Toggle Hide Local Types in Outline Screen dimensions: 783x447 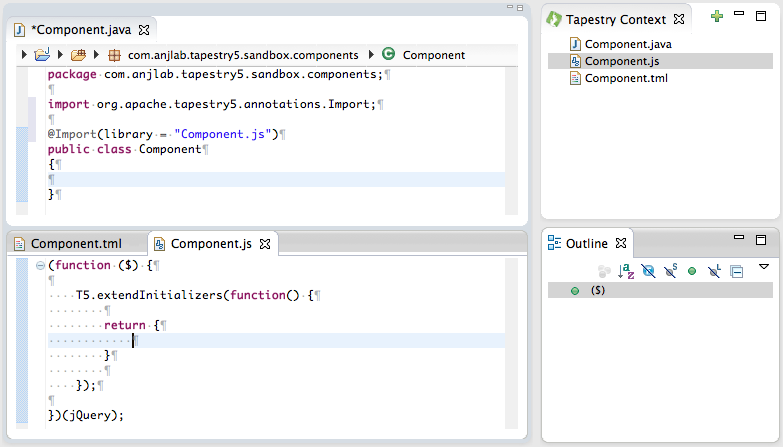click(714, 271)
